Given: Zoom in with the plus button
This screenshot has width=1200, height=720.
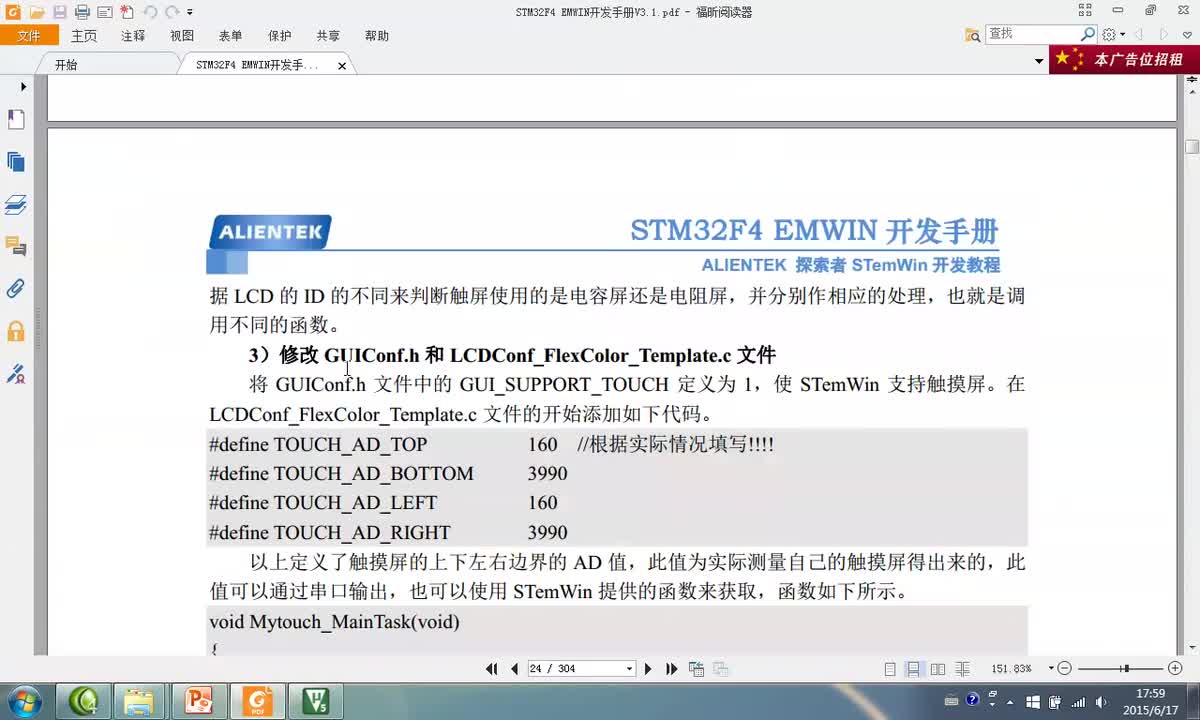Looking at the screenshot, I should pos(1175,669).
